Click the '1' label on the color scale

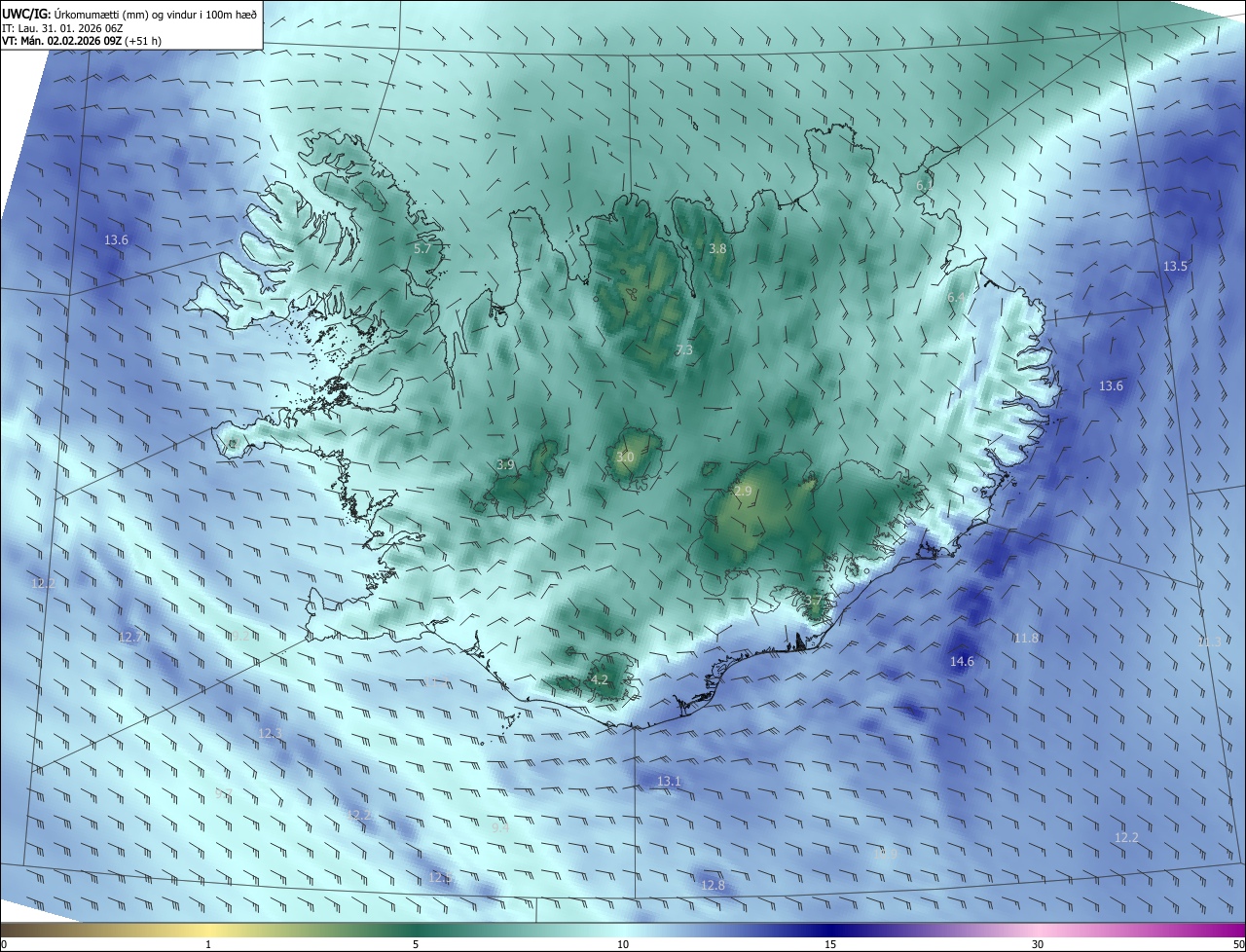208,944
